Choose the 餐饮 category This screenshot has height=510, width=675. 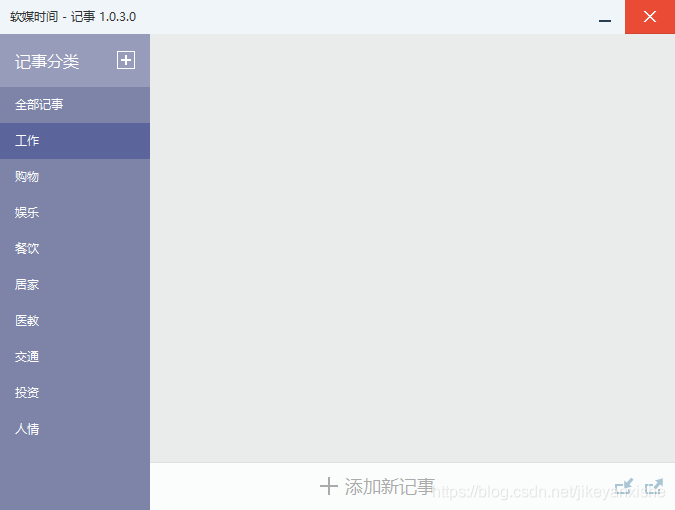point(75,249)
